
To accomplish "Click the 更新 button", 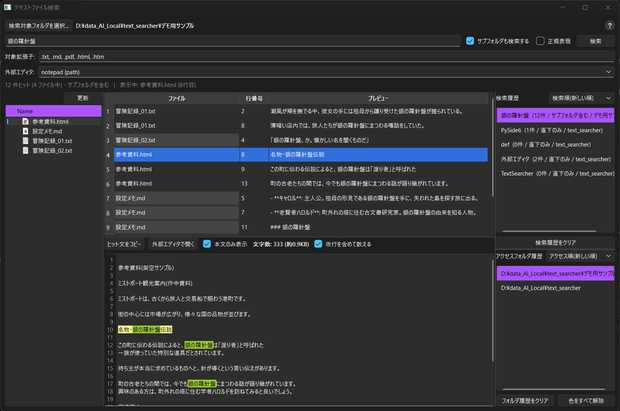I will 83,98.
